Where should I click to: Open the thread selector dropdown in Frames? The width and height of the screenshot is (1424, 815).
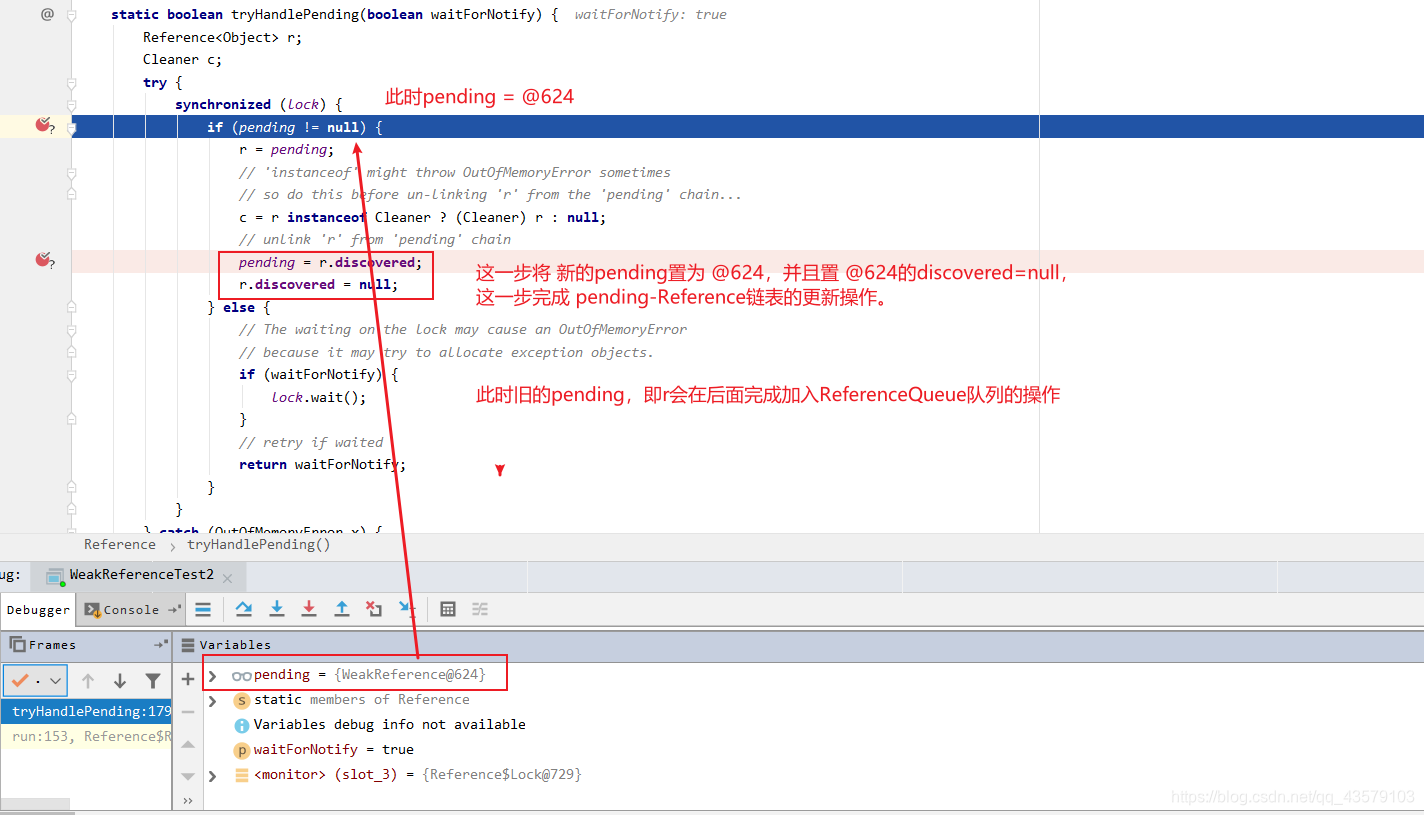(35, 681)
